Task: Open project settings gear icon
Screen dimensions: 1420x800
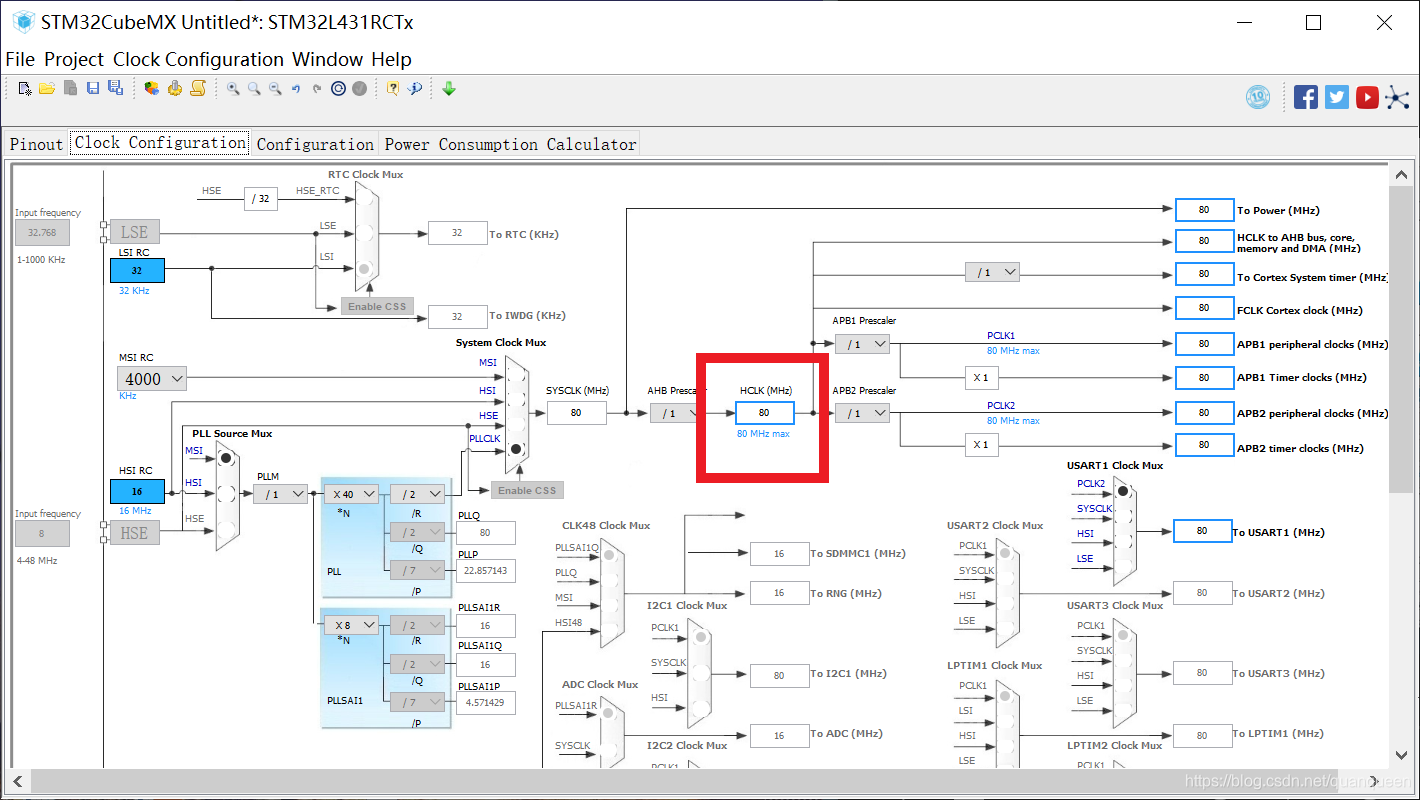Action: [x=175, y=89]
